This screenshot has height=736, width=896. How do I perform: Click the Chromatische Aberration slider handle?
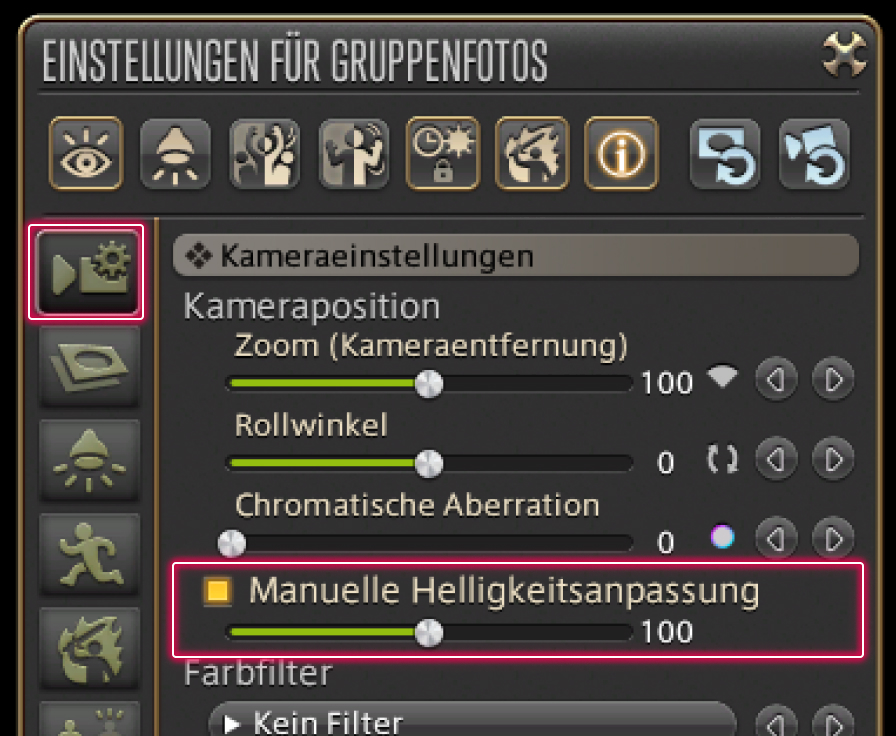coord(232,543)
